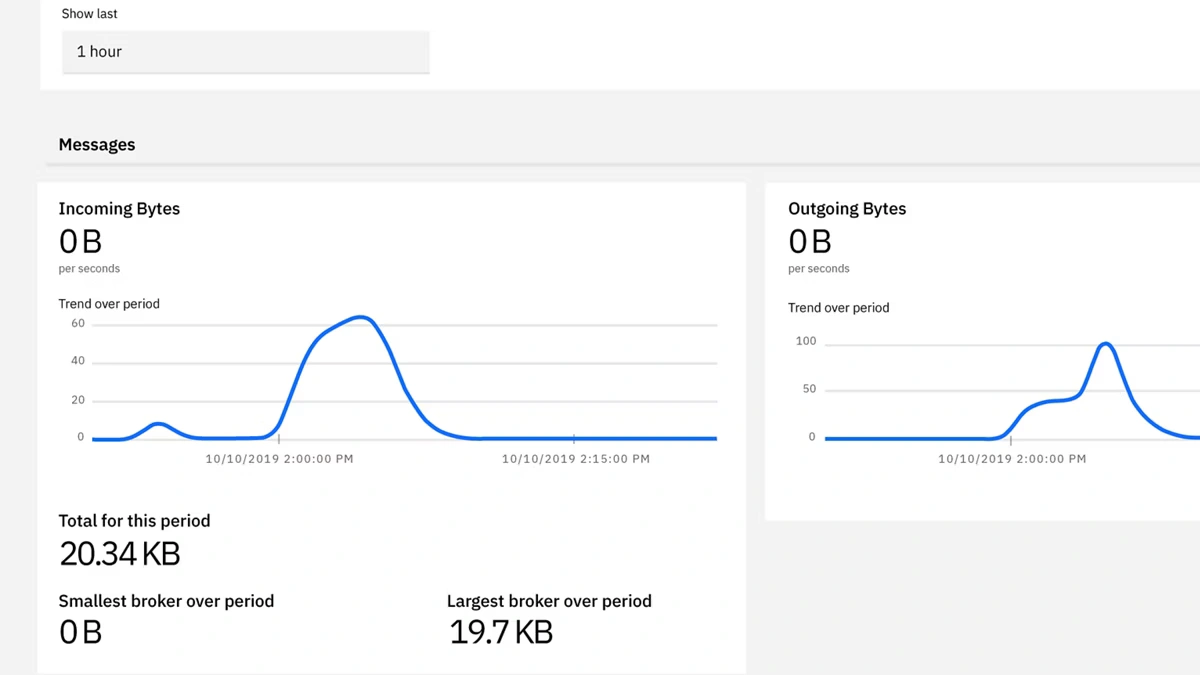Select the 2:00:00 PM label on the Outgoing chart
Viewport: 1200px width, 675px height.
[1012, 459]
